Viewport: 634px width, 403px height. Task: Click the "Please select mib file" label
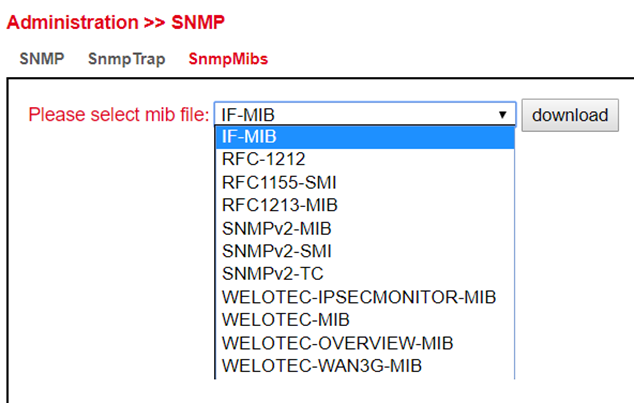coord(118,114)
